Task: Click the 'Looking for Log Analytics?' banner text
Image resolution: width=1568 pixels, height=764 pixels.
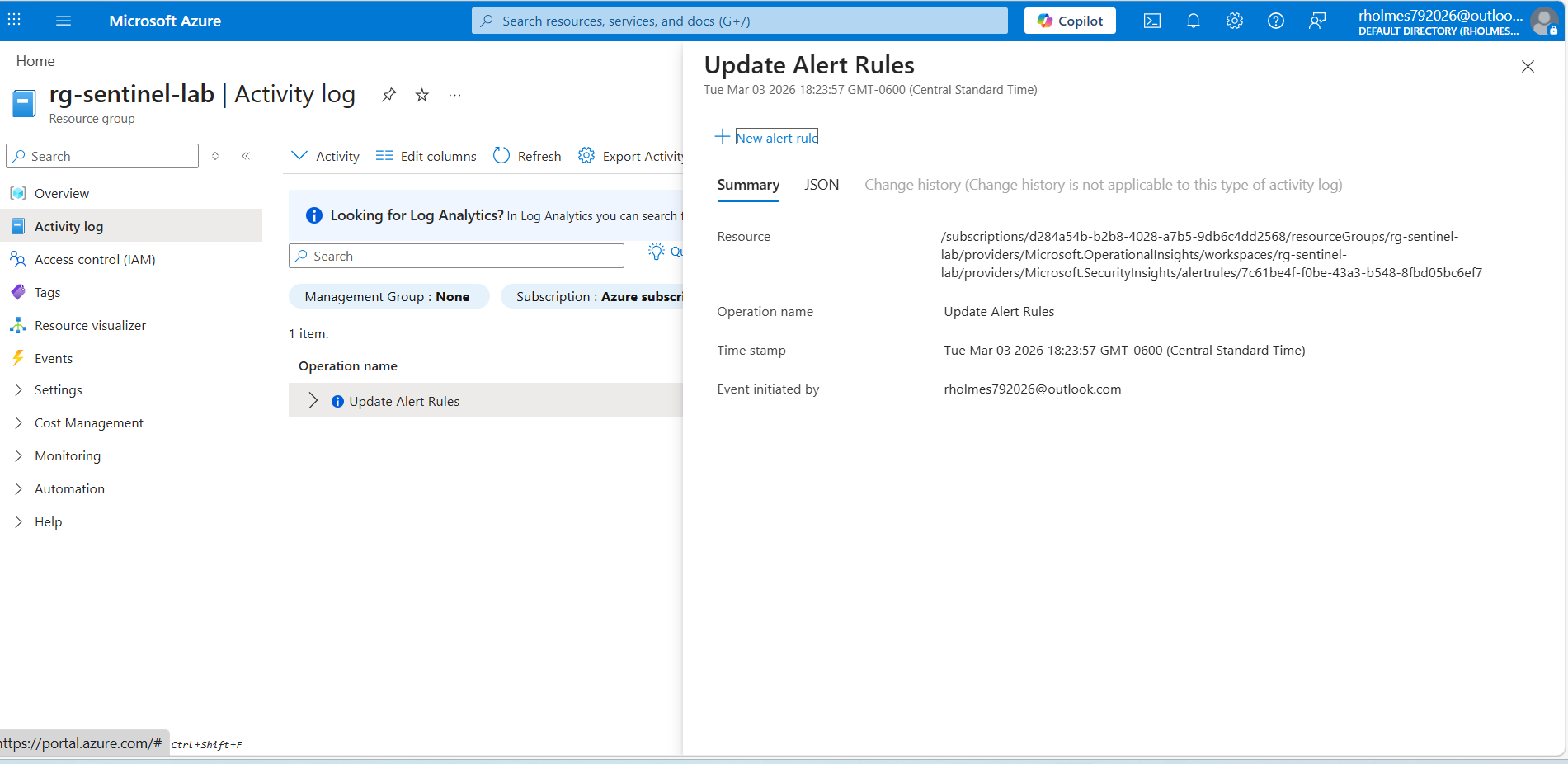Action: click(417, 215)
